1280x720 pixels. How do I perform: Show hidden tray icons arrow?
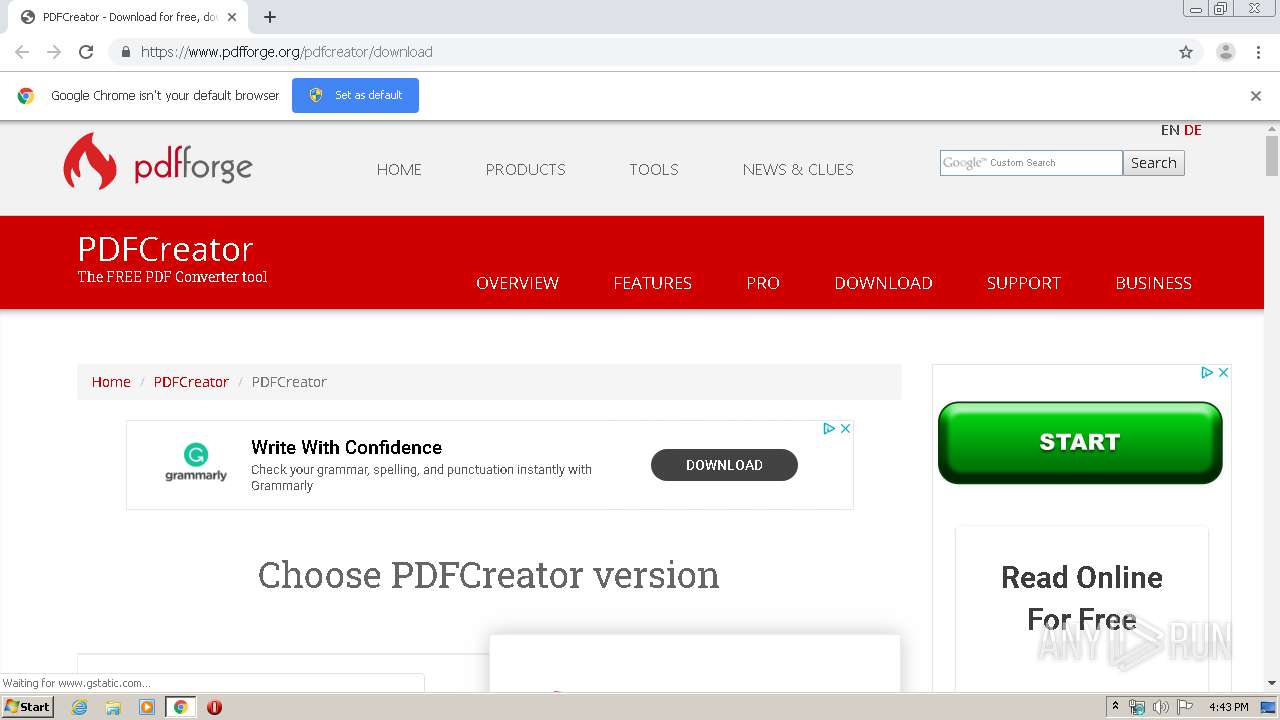(x=1115, y=707)
